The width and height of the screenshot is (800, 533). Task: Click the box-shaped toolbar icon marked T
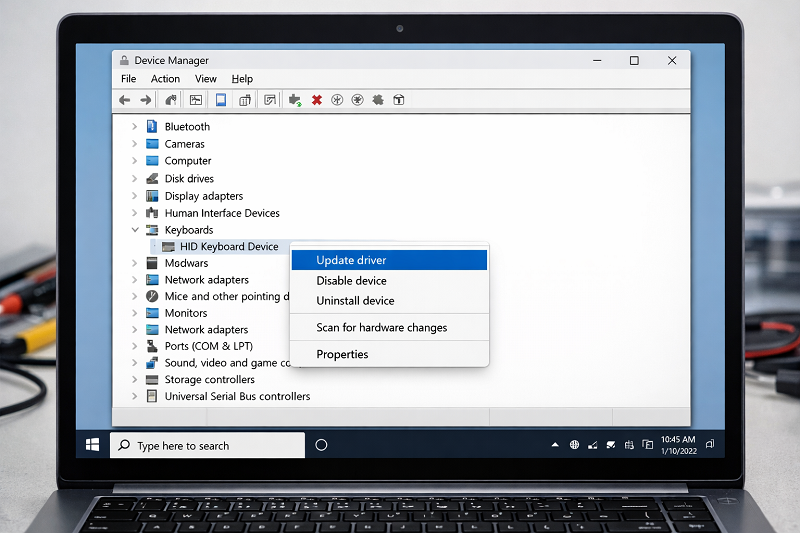399,100
